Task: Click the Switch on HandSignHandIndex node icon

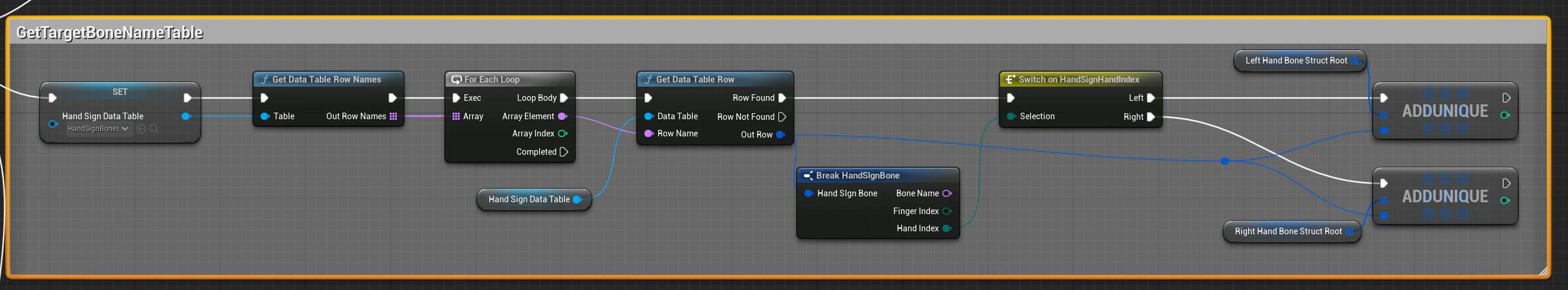Action: [x=1010, y=79]
